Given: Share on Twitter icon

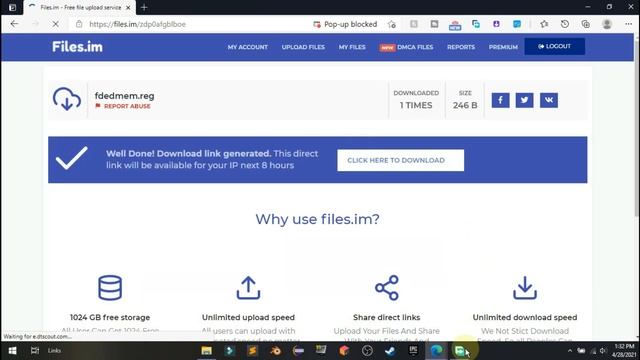Looking at the screenshot, I should pyautogui.click(x=524, y=100).
